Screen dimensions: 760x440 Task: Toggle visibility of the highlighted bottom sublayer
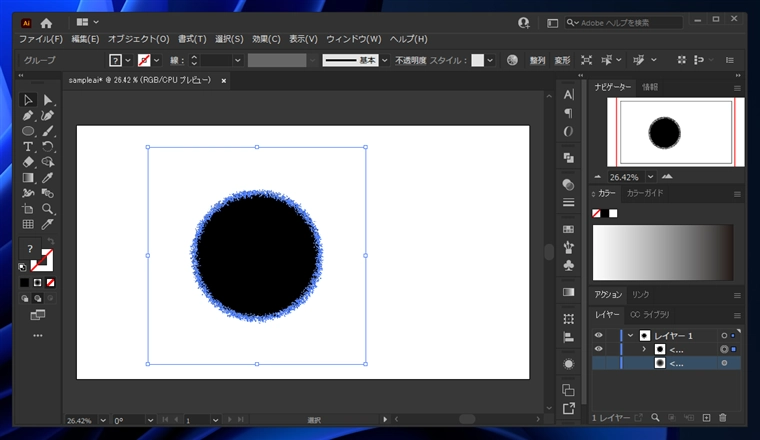[x=599, y=363]
